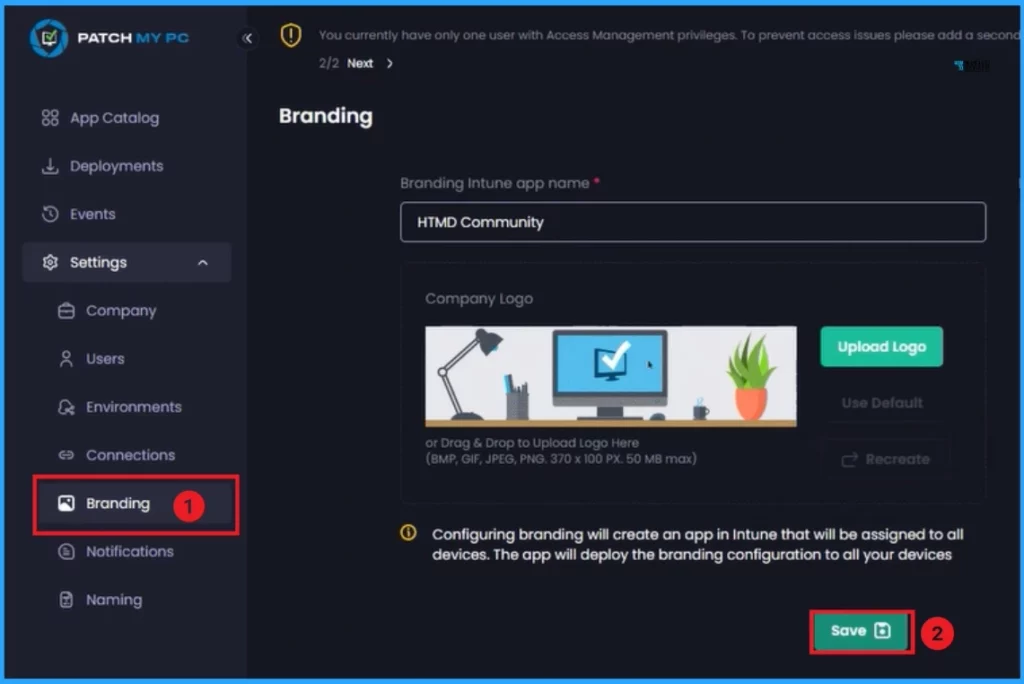The height and width of the screenshot is (684, 1024).
Task: Click the Connections link icon
Action: pyautogui.click(x=66, y=455)
